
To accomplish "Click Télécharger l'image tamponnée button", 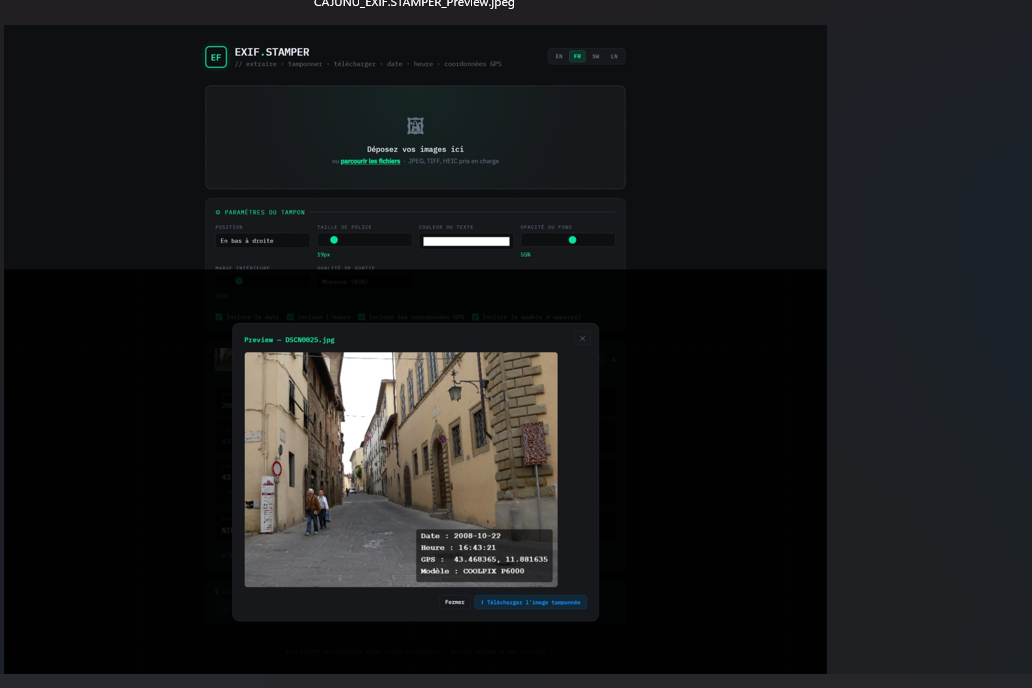I will (x=530, y=602).
